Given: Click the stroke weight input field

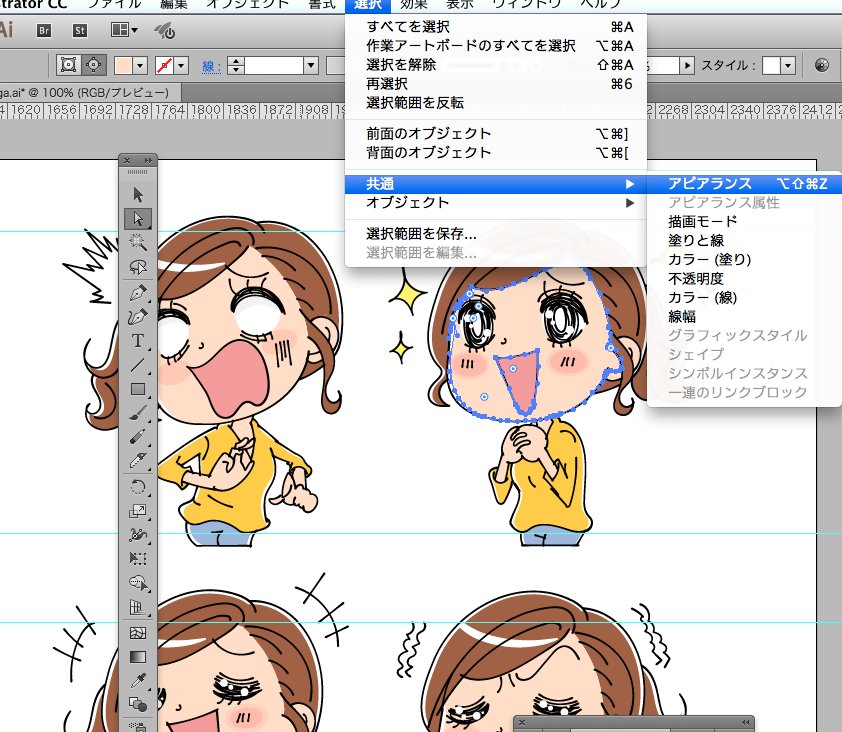Looking at the screenshot, I should click(274, 66).
